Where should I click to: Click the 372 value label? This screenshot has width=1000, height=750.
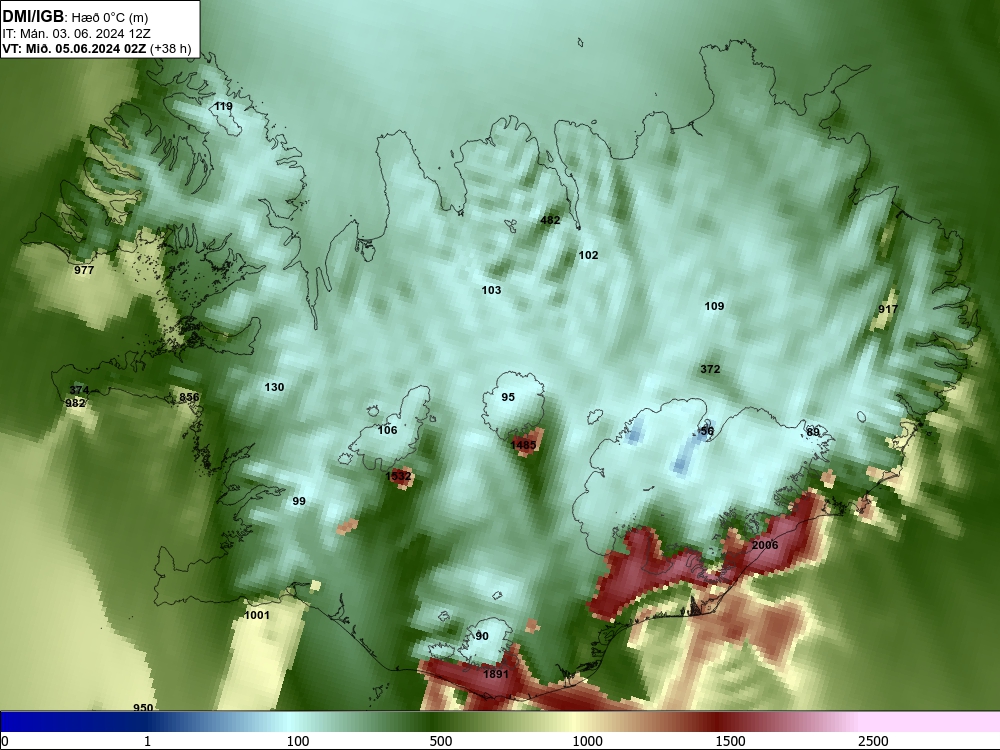[x=710, y=369]
